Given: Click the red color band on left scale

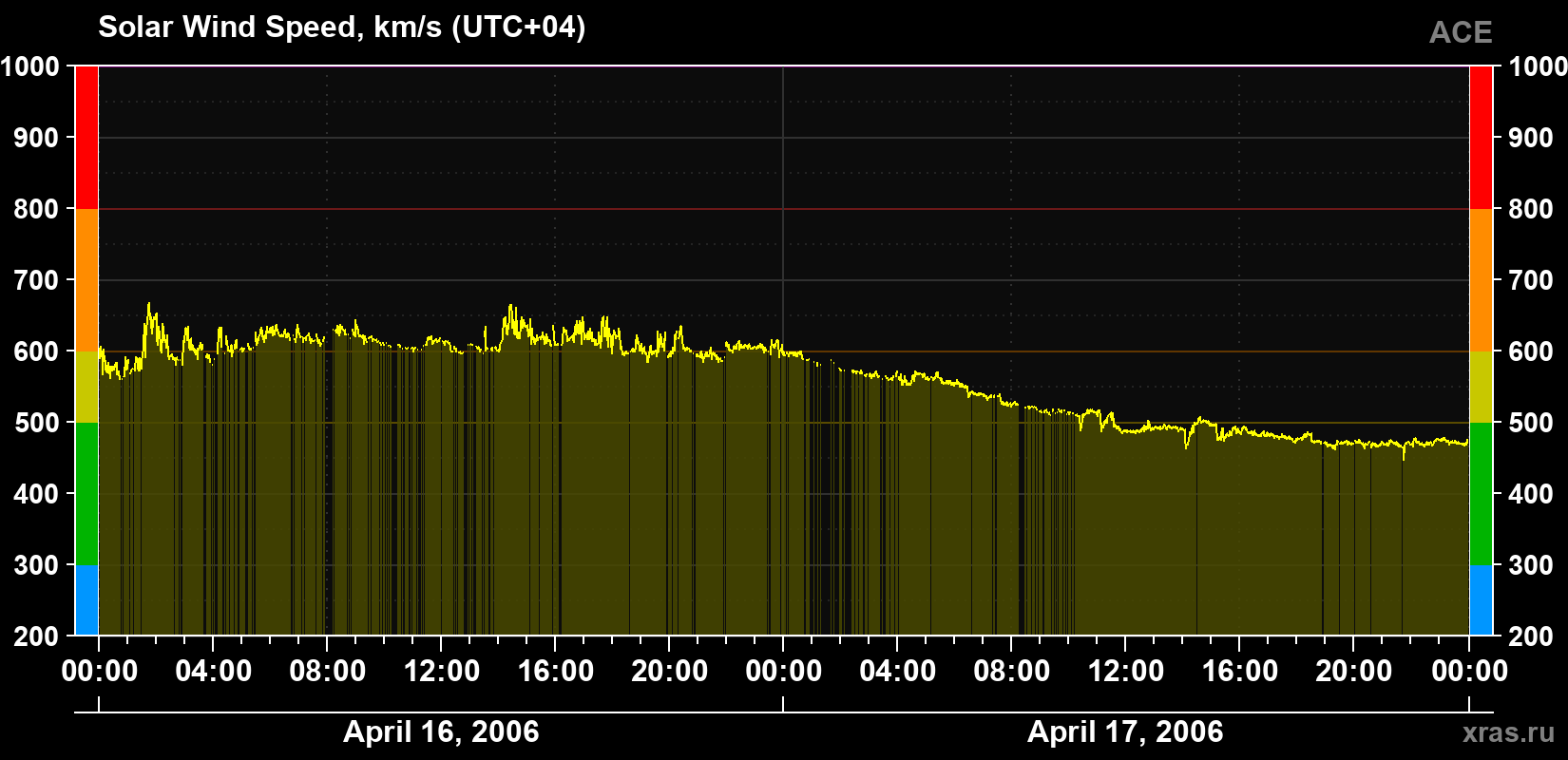Looking at the screenshot, I should 86,138.
